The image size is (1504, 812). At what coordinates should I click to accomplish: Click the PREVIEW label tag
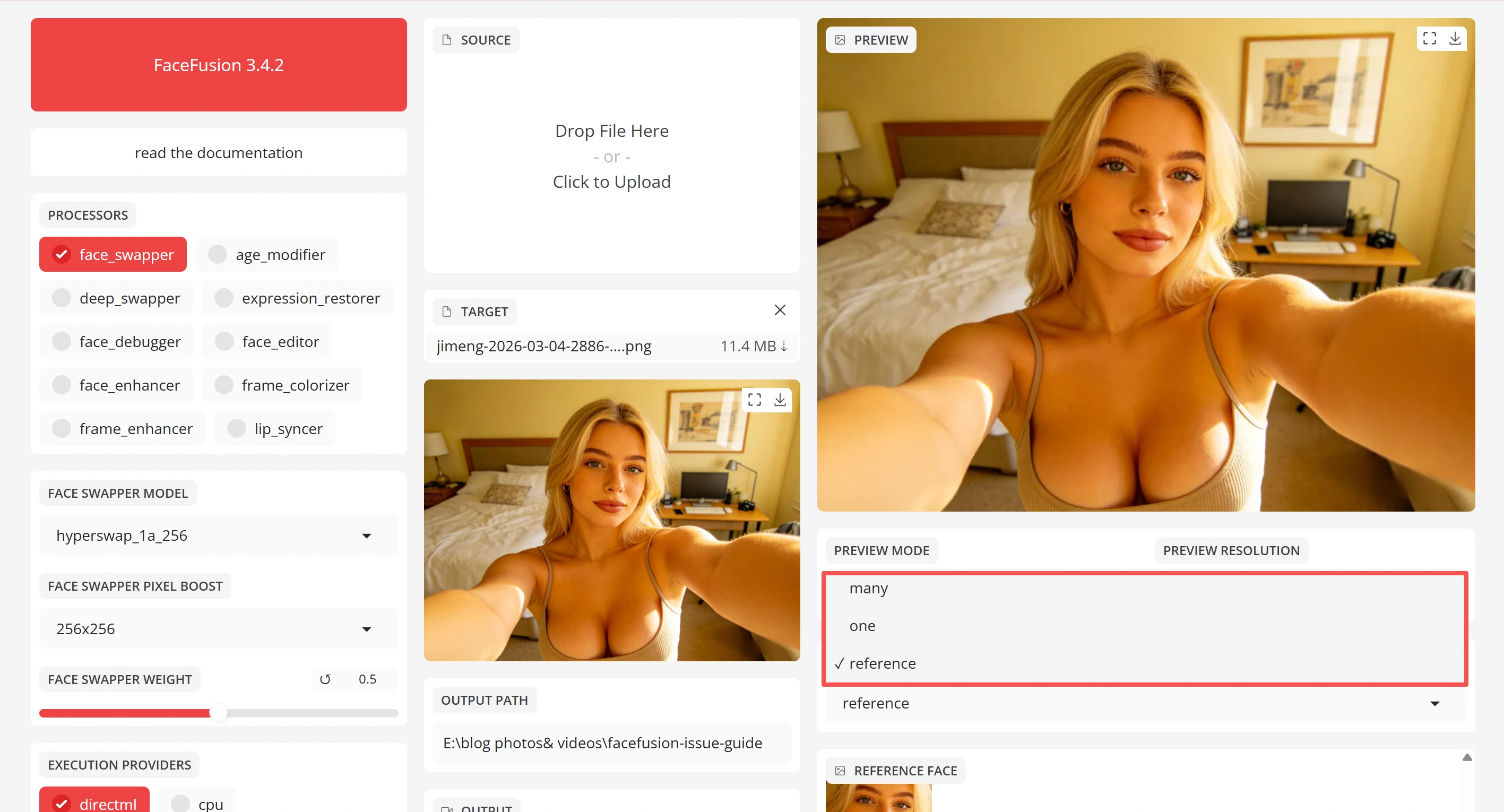point(870,40)
